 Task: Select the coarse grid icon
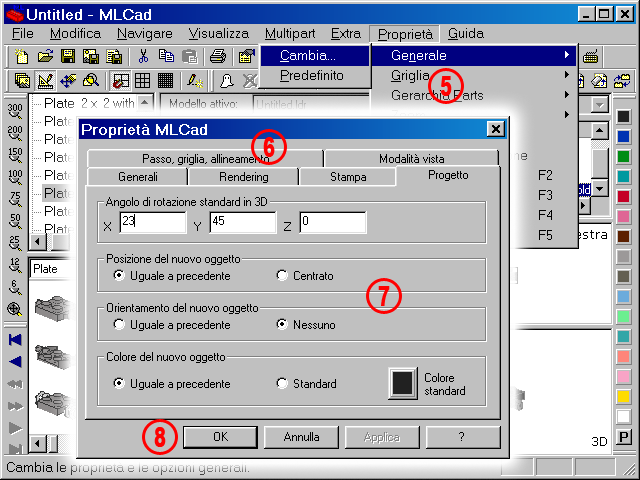point(142,80)
